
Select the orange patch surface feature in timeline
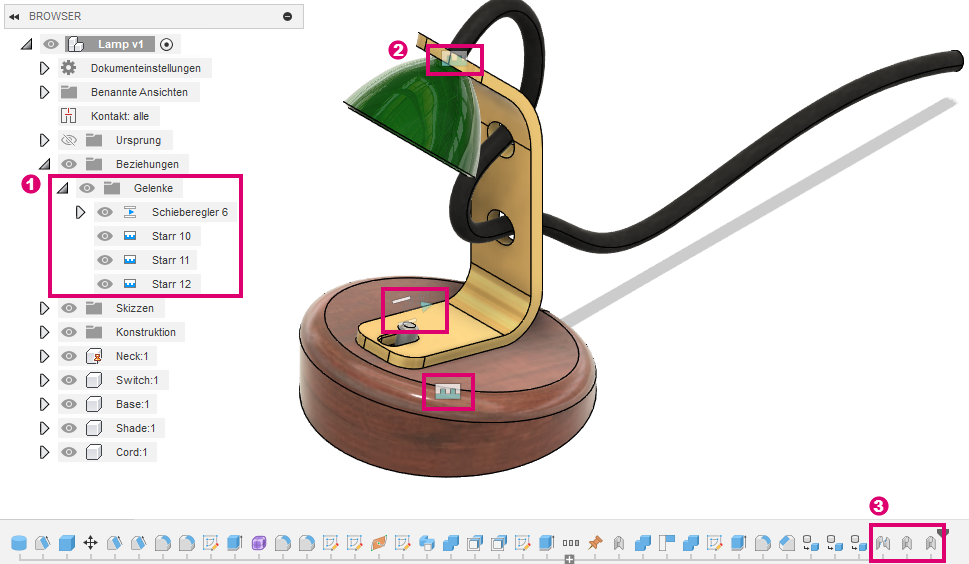[x=379, y=543]
